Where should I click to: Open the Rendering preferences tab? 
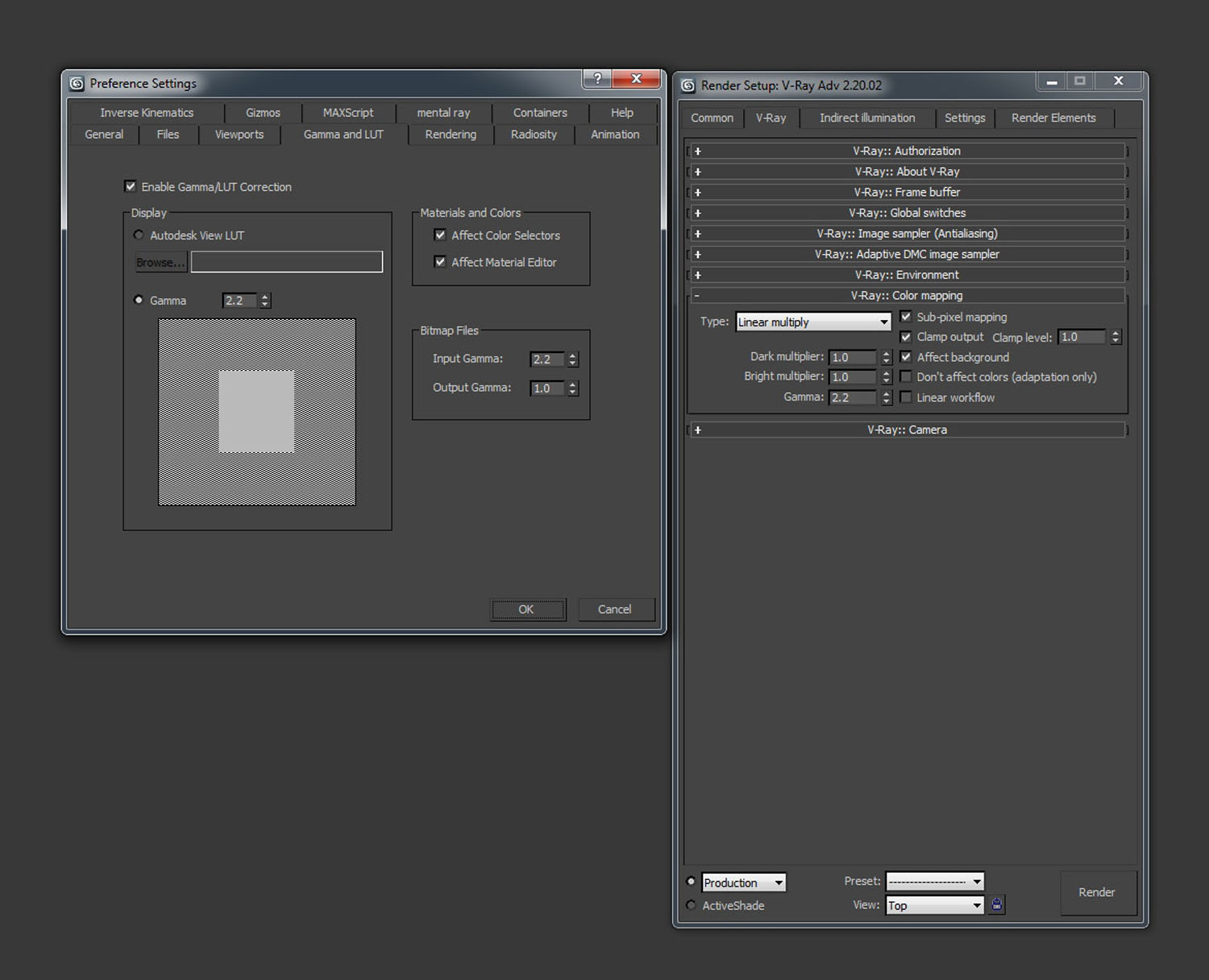click(x=451, y=135)
